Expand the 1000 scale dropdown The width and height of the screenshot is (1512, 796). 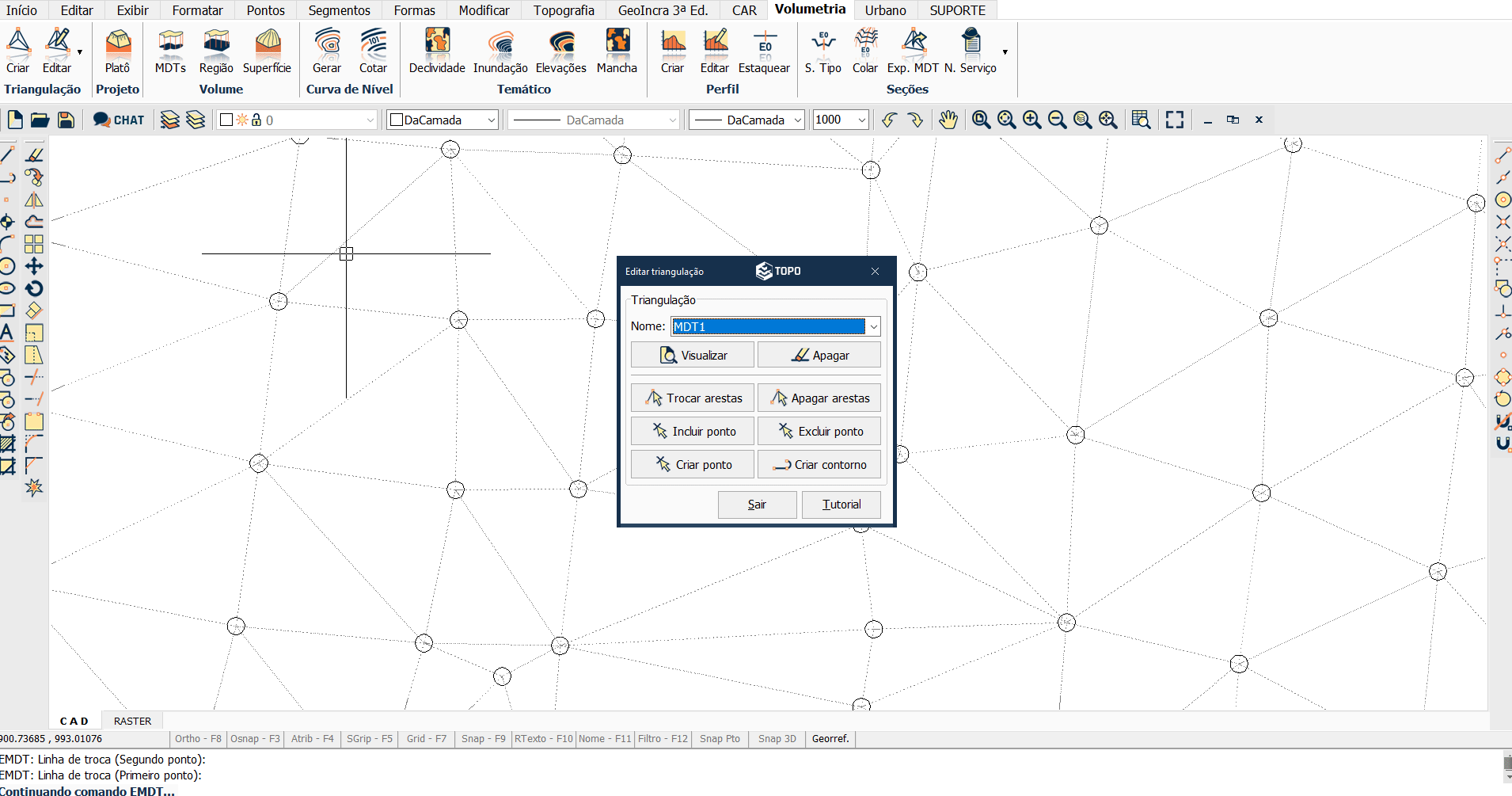[861, 120]
